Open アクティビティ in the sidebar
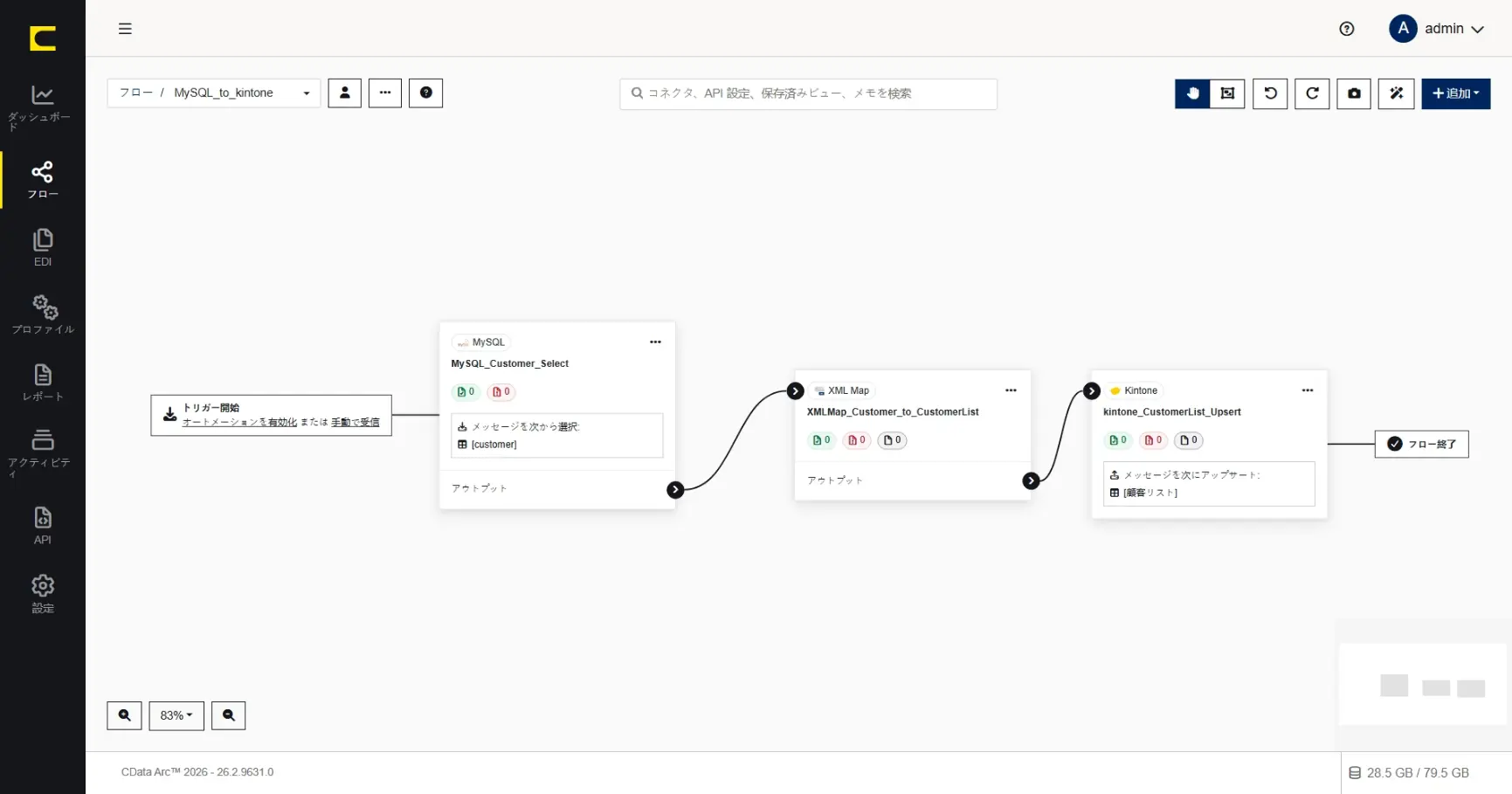 point(42,452)
